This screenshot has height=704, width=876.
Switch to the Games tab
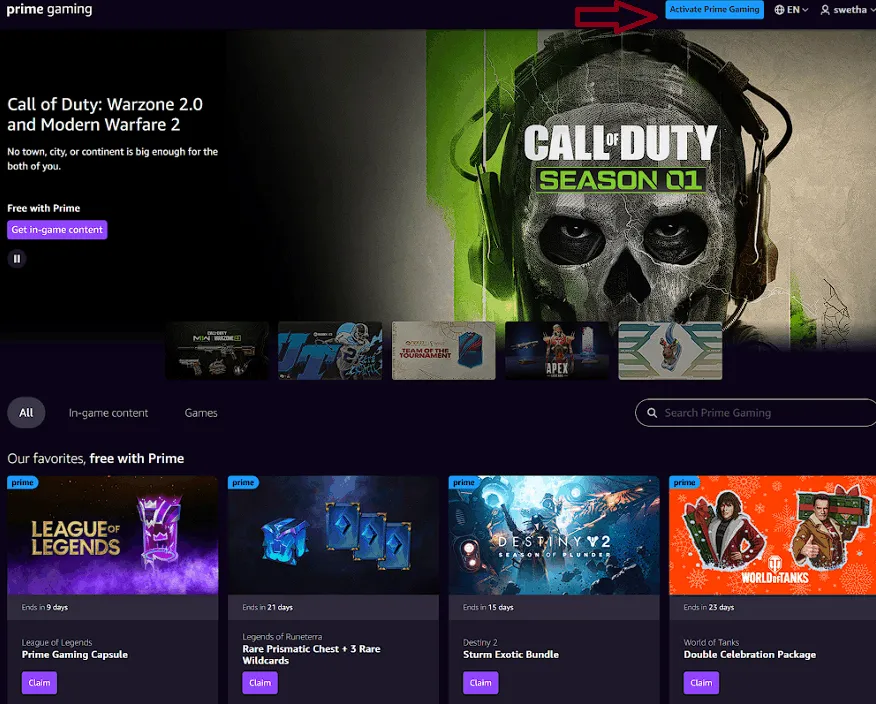click(x=201, y=413)
